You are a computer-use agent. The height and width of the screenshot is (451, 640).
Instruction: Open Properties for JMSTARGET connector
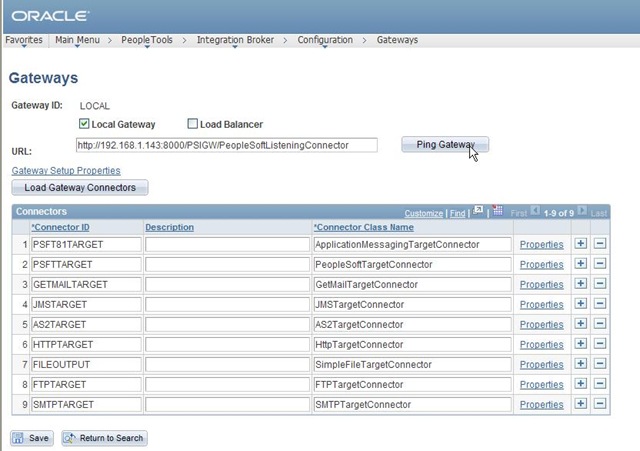click(x=541, y=304)
